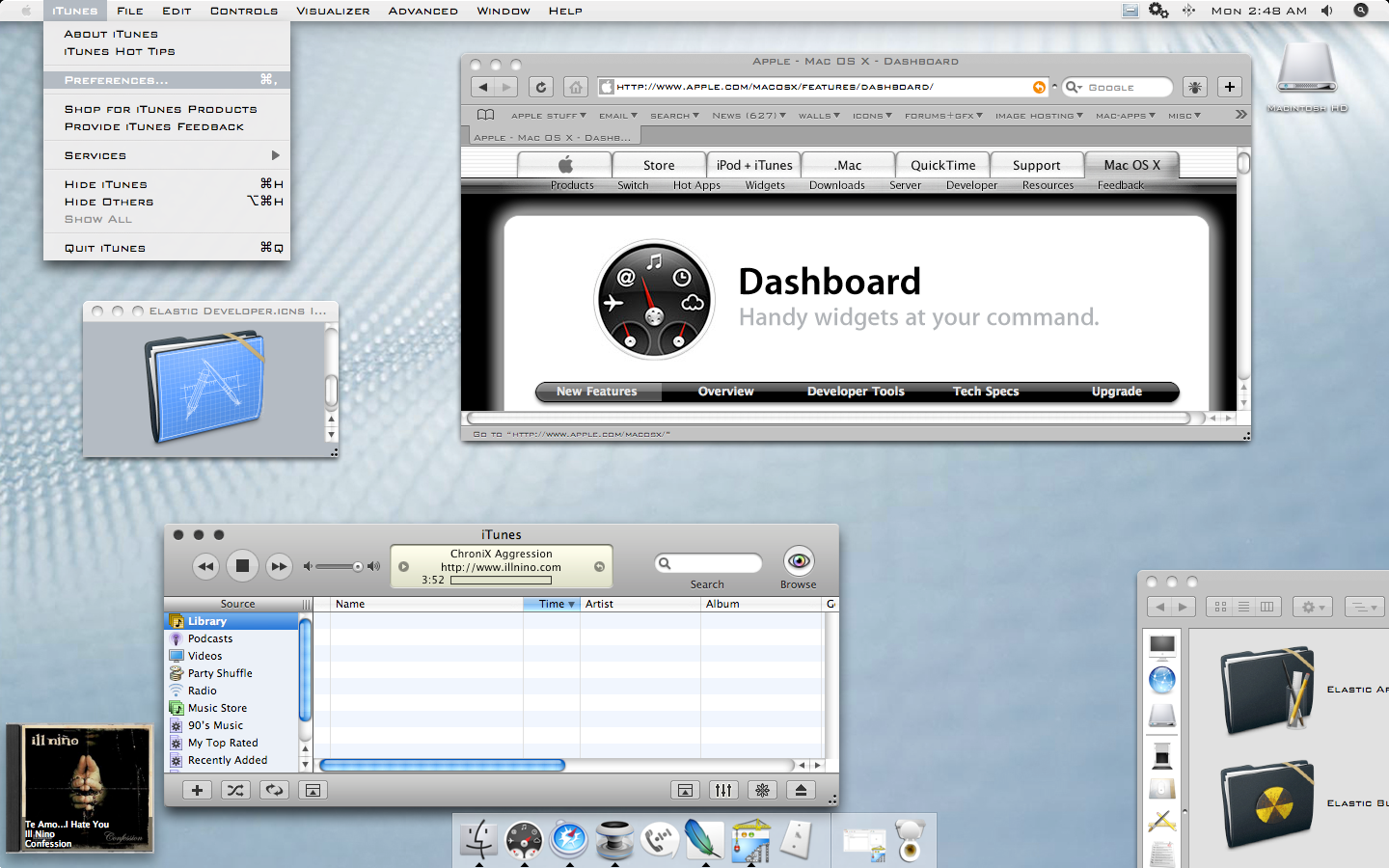Add a bookmark with Safari plus button

[1230, 87]
